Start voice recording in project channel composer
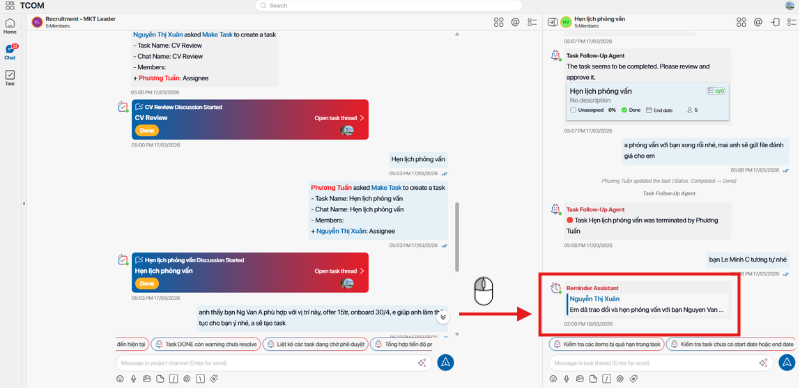799x388 pixels. coord(134,379)
